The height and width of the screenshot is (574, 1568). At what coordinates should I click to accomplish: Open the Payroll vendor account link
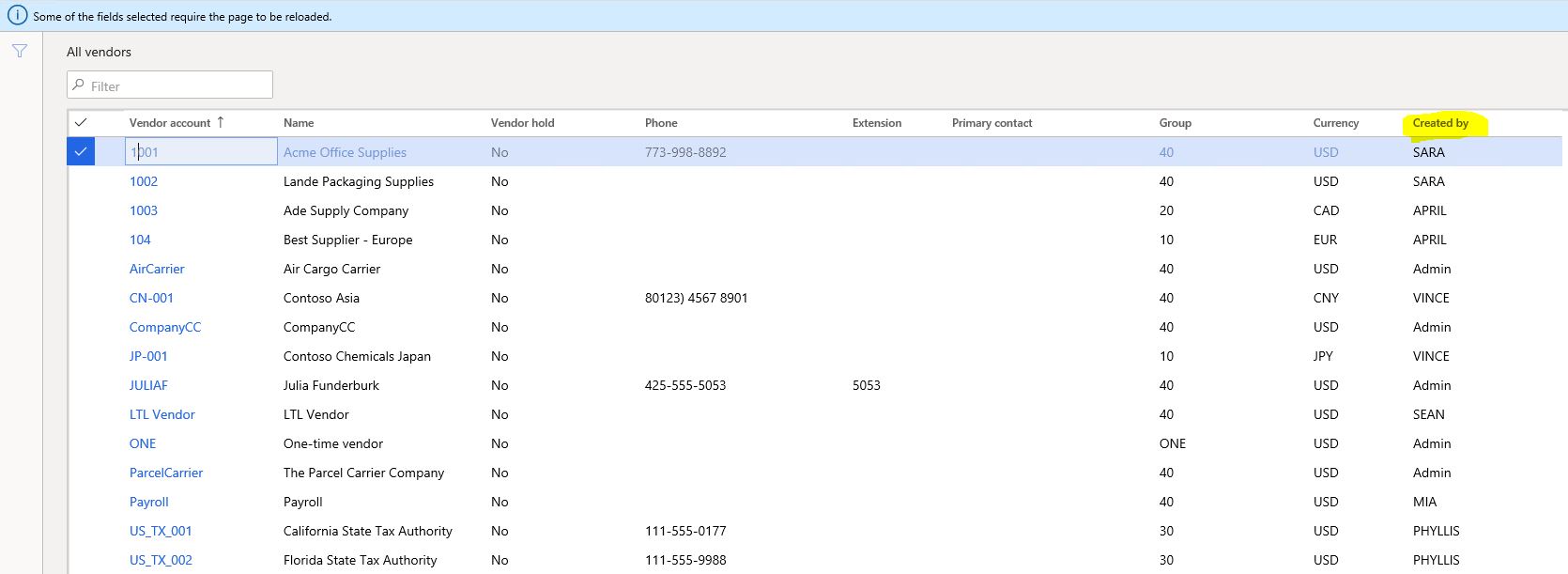coord(149,502)
